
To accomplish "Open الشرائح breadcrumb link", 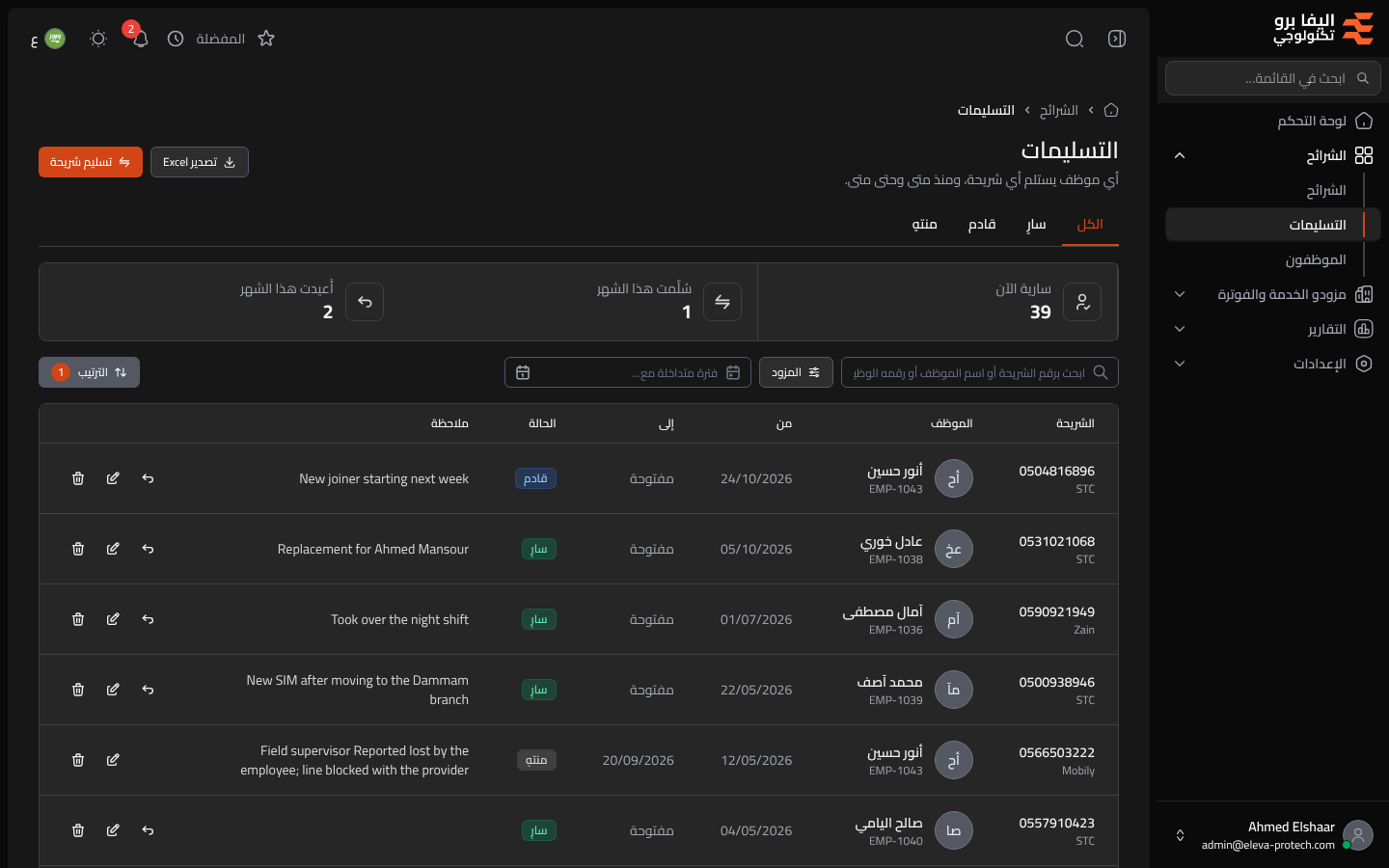I will pyautogui.click(x=1058, y=110).
